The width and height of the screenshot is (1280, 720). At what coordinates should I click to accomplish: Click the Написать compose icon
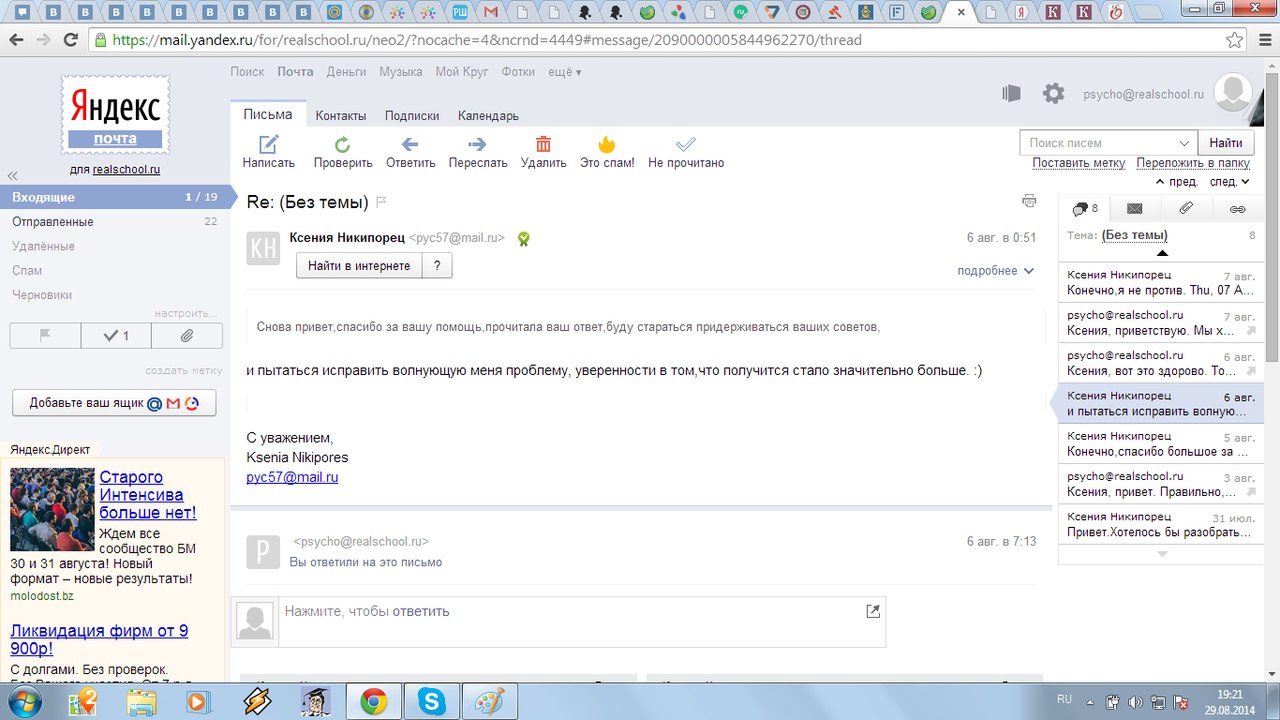tap(268, 144)
